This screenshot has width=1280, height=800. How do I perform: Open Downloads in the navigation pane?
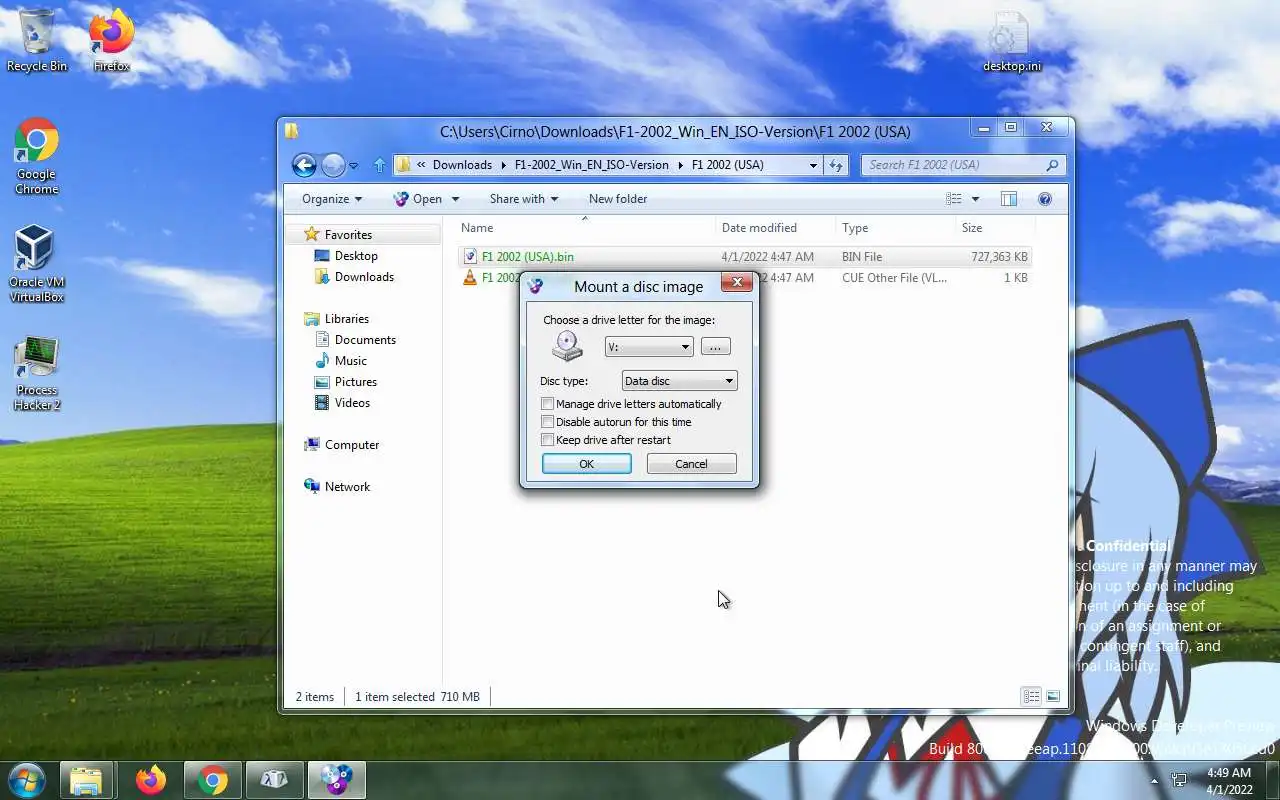[364, 277]
